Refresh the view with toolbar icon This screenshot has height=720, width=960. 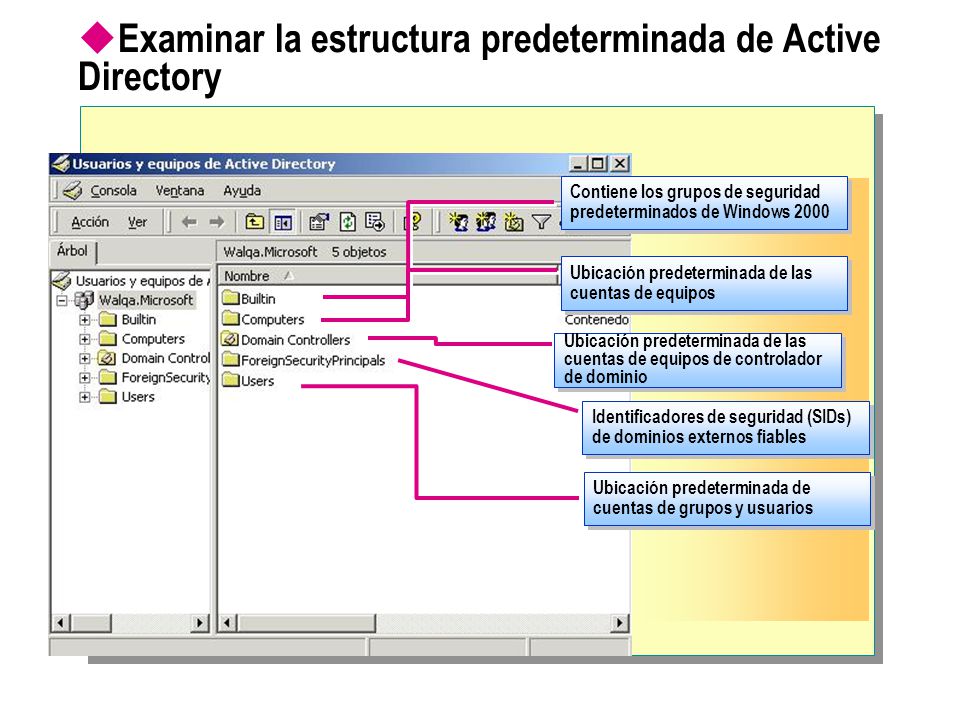pyautogui.click(x=347, y=222)
